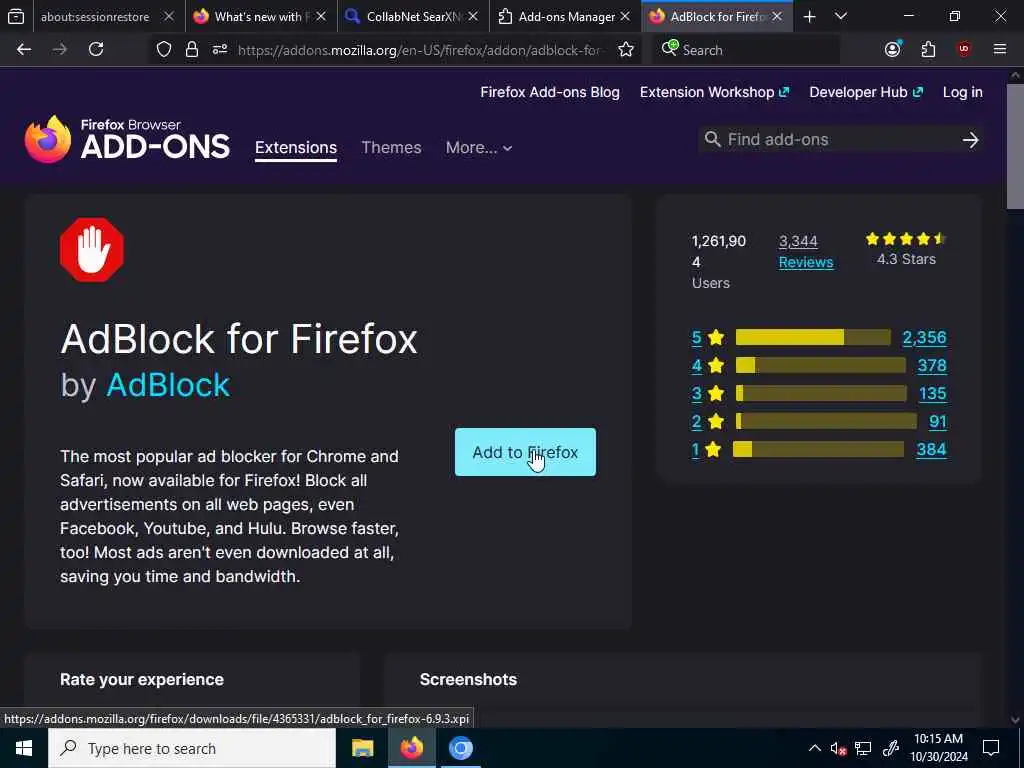The height and width of the screenshot is (768, 1024).
Task: Open the 378 four-star reviews count
Action: [x=932, y=365]
